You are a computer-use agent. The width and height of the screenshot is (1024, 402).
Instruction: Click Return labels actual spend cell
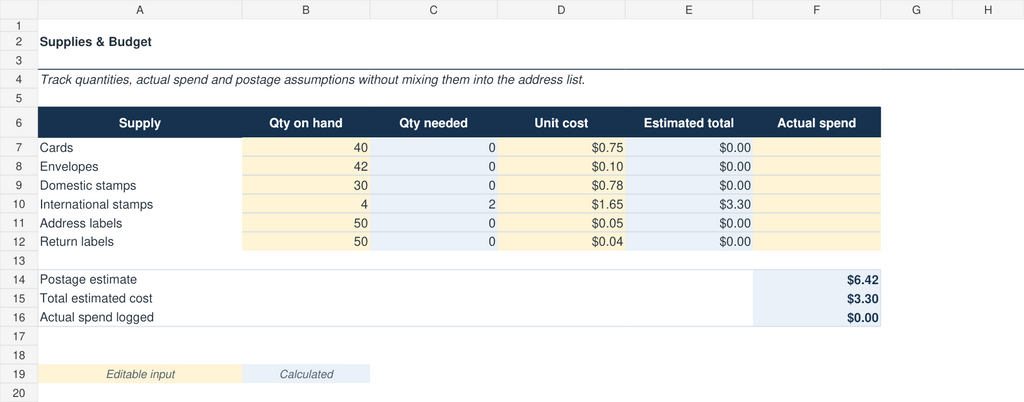tap(816, 241)
